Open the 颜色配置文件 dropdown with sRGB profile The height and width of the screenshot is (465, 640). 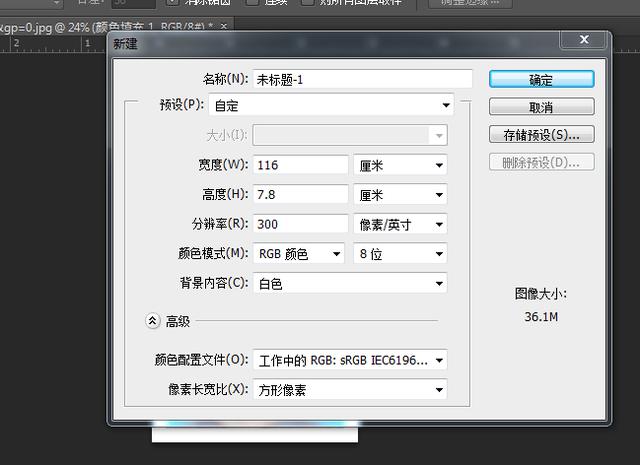coord(350,360)
